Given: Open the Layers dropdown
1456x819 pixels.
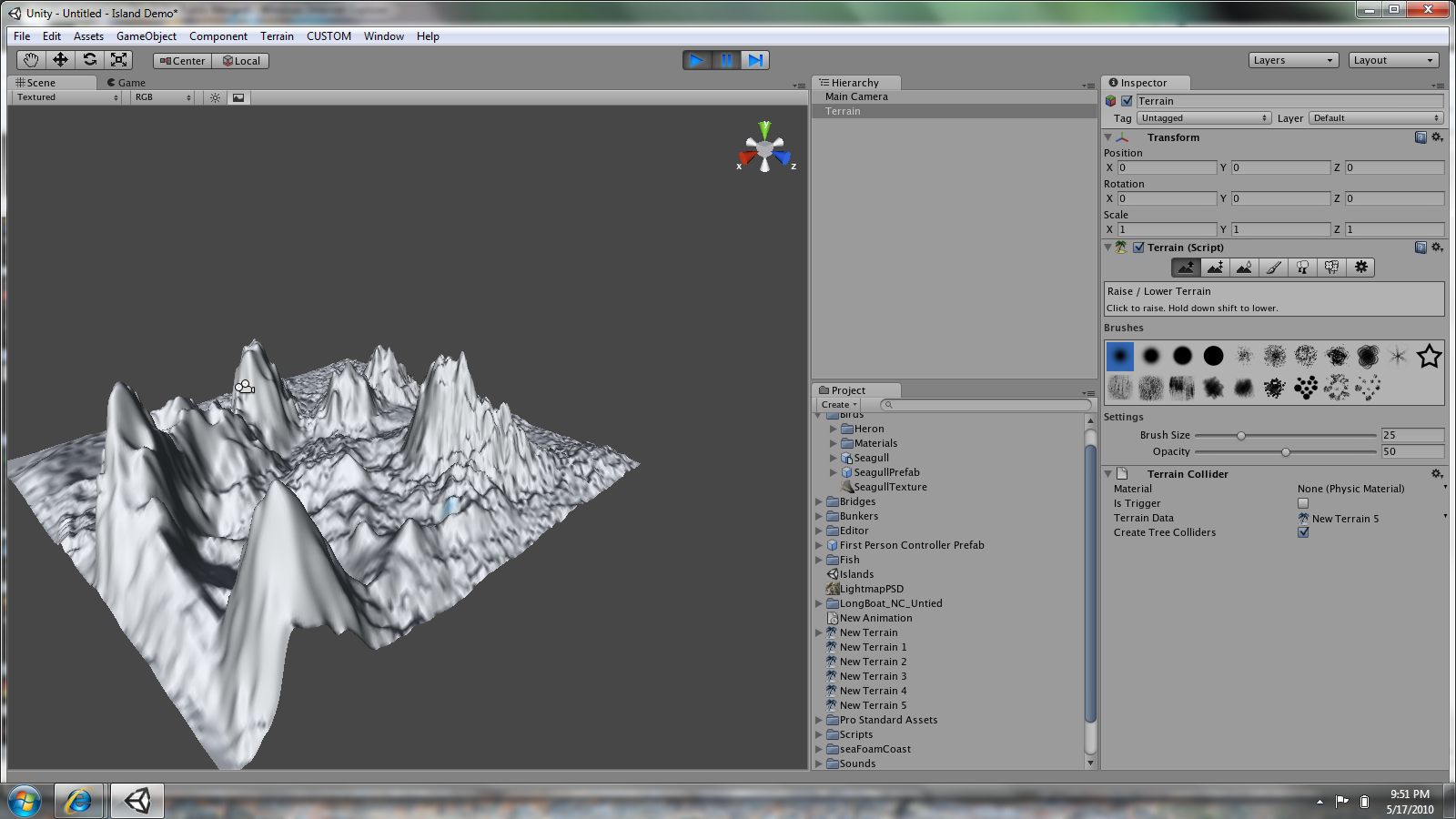Looking at the screenshot, I should tap(1293, 60).
